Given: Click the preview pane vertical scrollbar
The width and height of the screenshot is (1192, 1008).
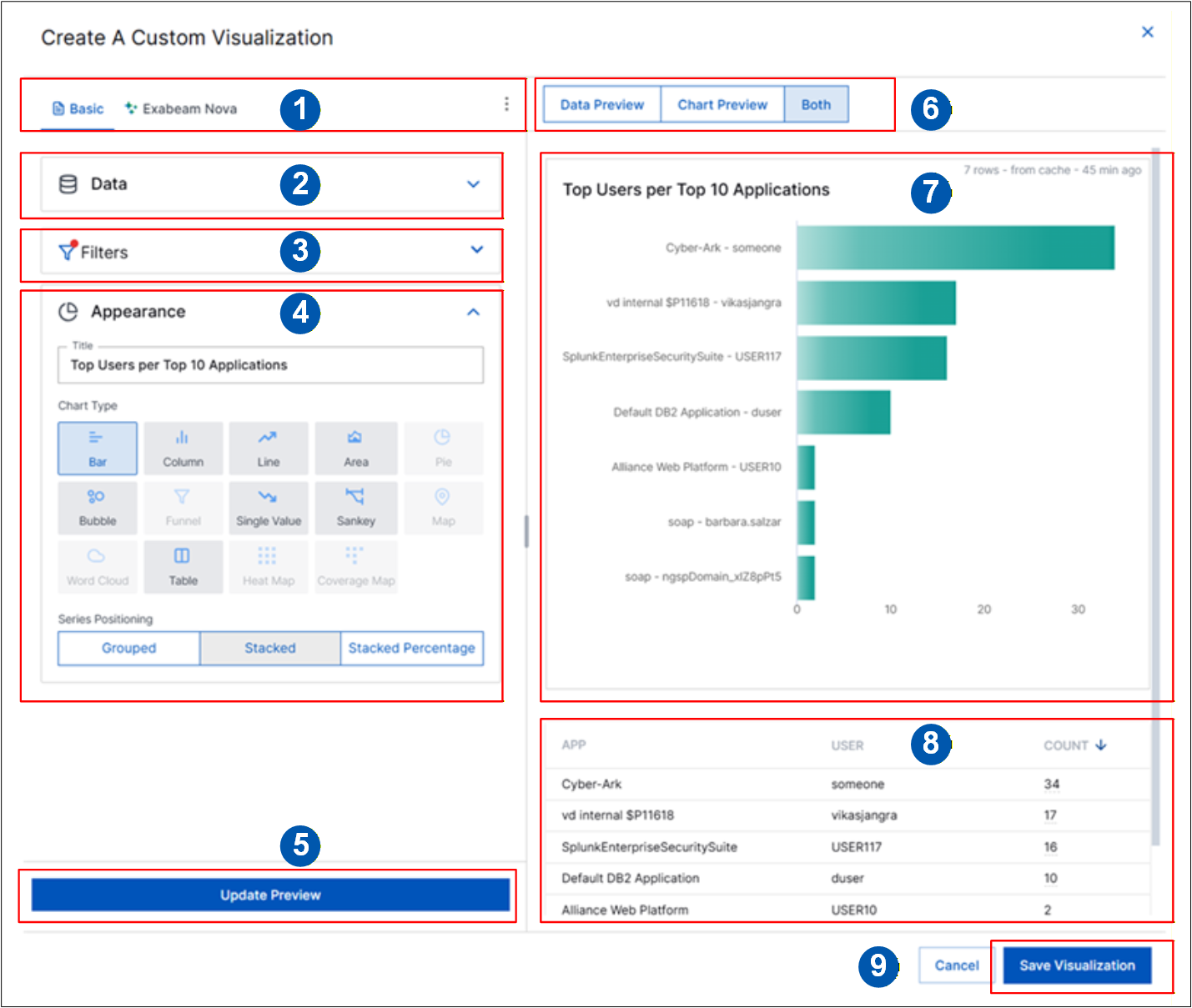Looking at the screenshot, I should coord(1156,500).
